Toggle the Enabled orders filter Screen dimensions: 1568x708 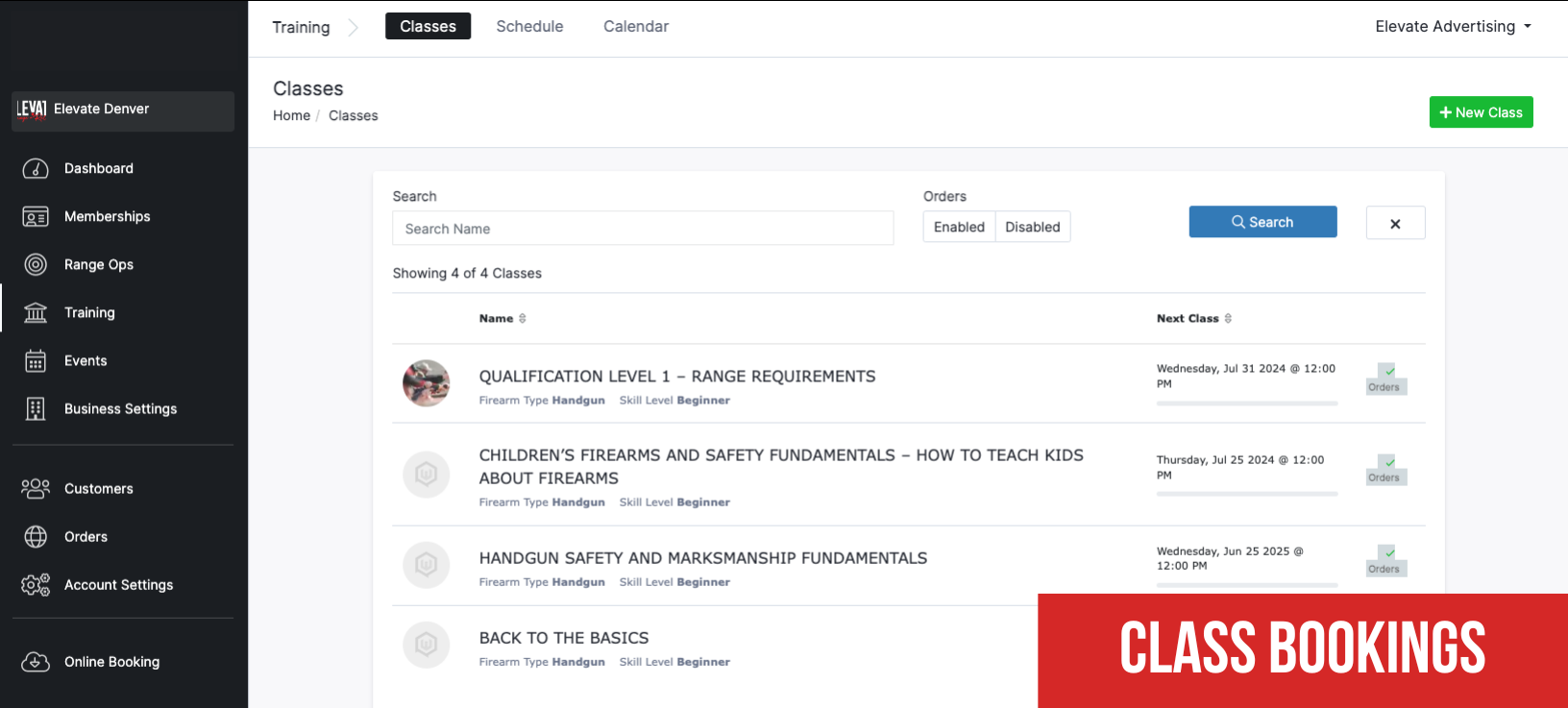(x=959, y=227)
